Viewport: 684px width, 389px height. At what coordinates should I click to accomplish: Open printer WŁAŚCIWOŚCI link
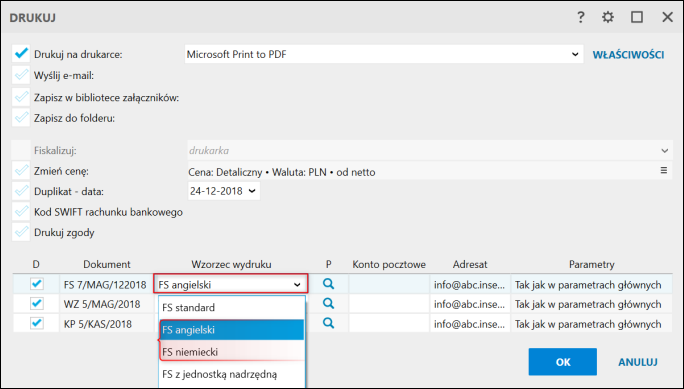[x=628, y=55]
